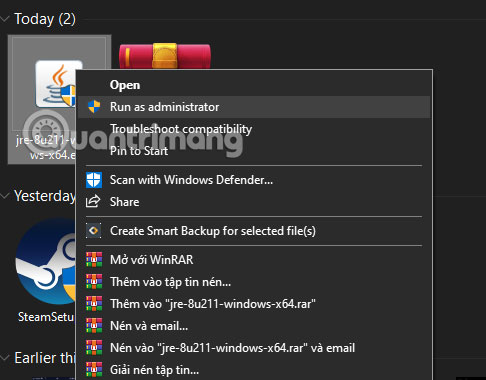Select the WinRAR books file icon

(165, 56)
